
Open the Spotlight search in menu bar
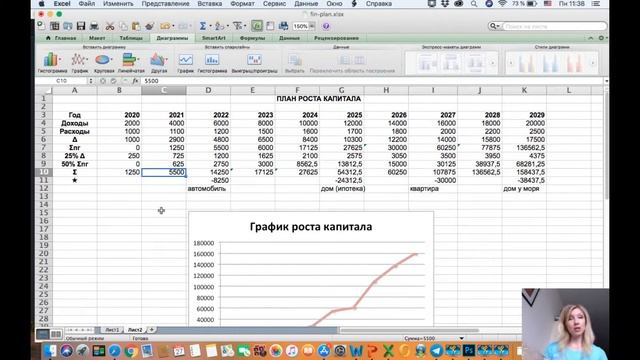(x=473, y=4)
